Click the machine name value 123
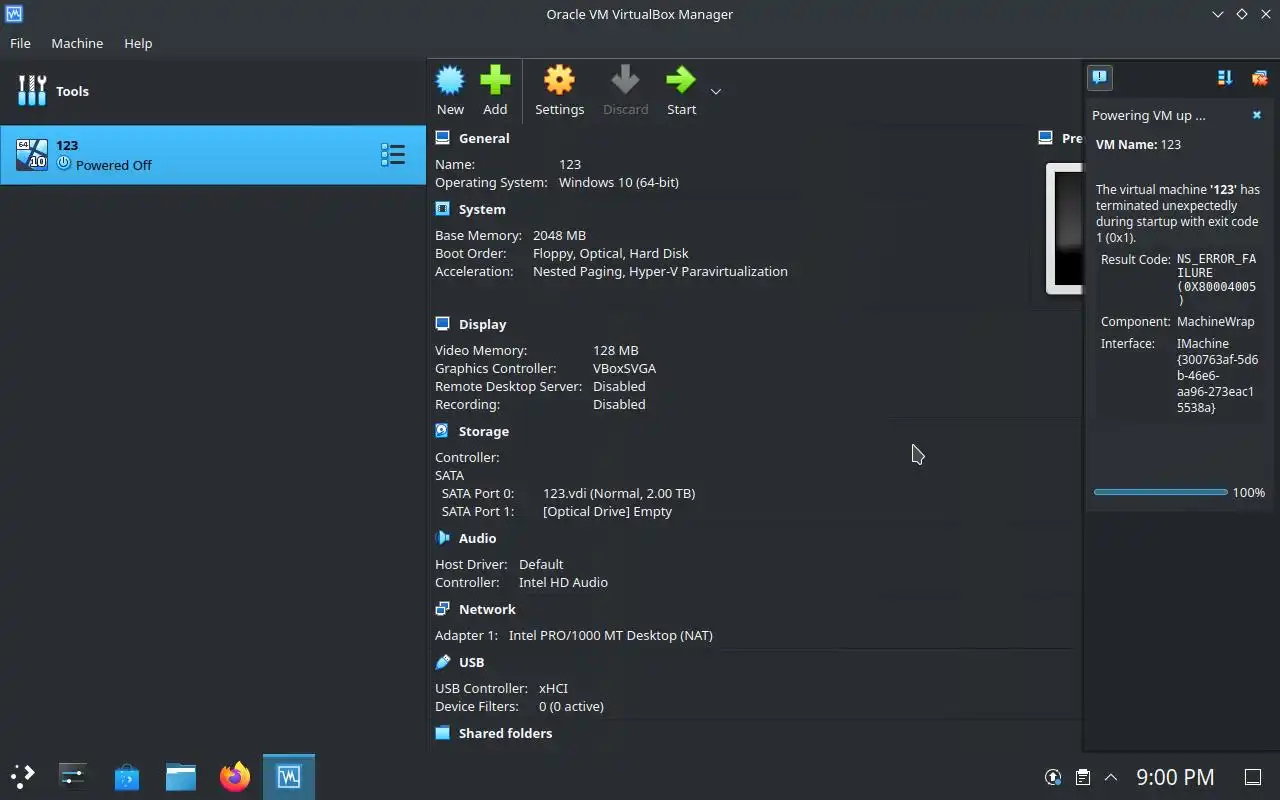The height and width of the screenshot is (800, 1280). pos(570,164)
